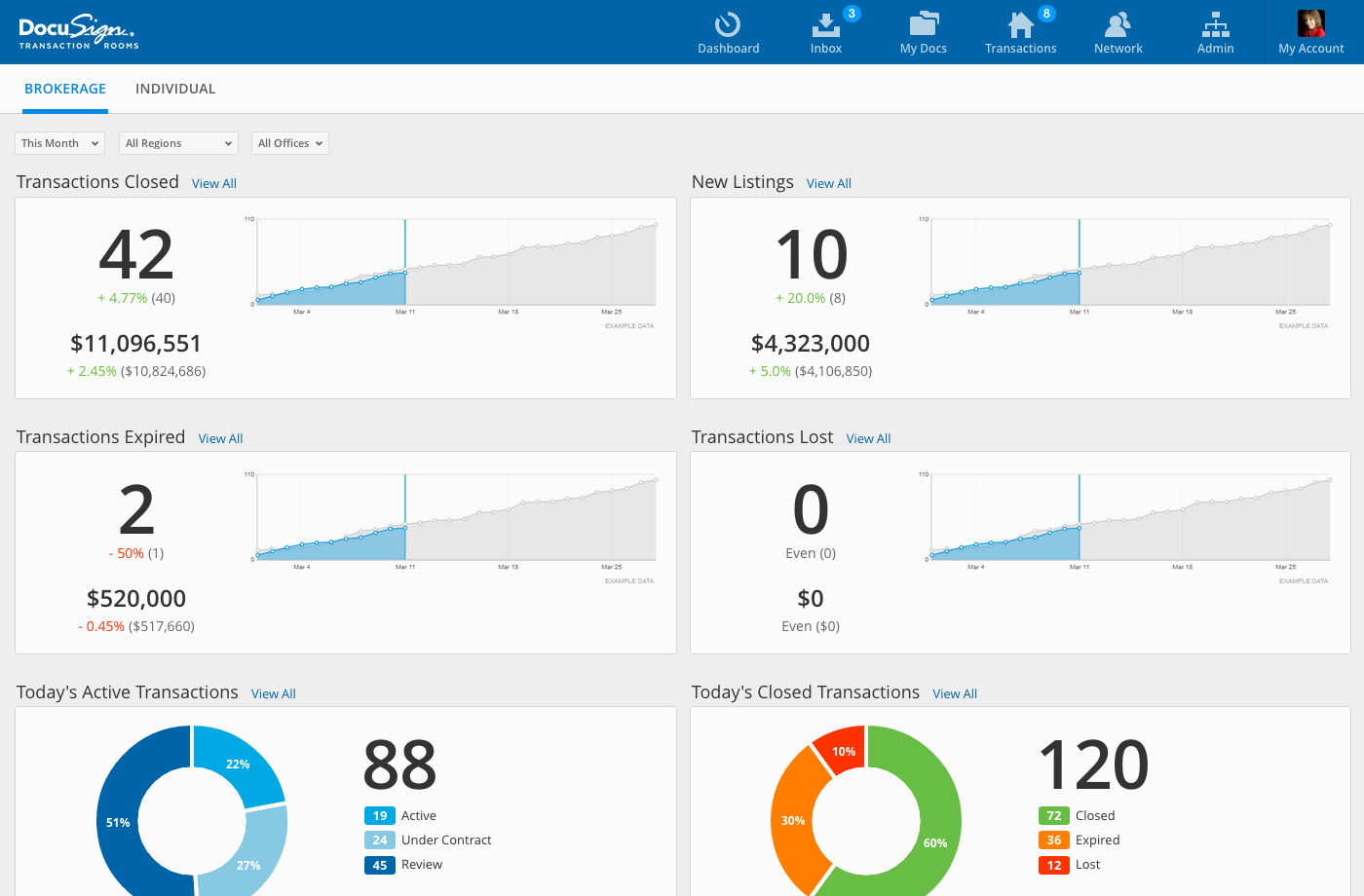
Task: Click the green 72 Closed legend swatch
Action: click(x=1054, y=816)
